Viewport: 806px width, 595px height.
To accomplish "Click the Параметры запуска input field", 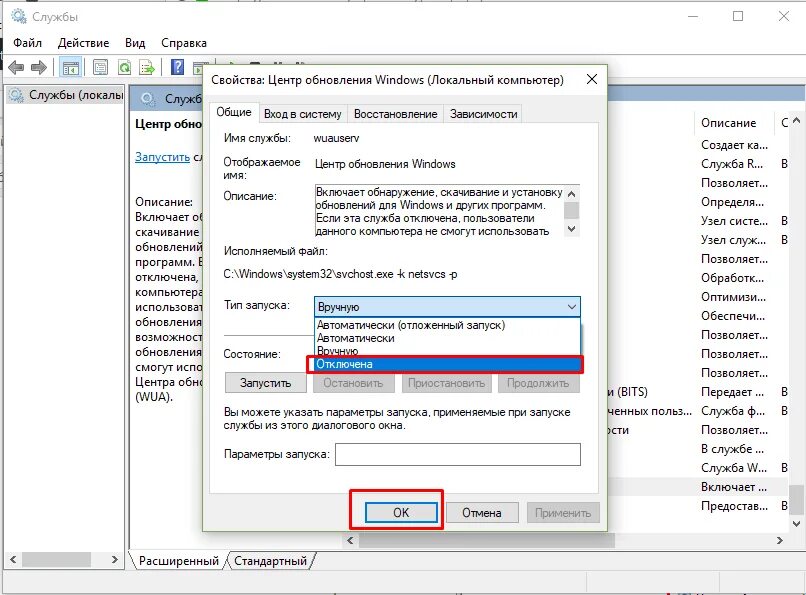I will click(x=457, y=454).
